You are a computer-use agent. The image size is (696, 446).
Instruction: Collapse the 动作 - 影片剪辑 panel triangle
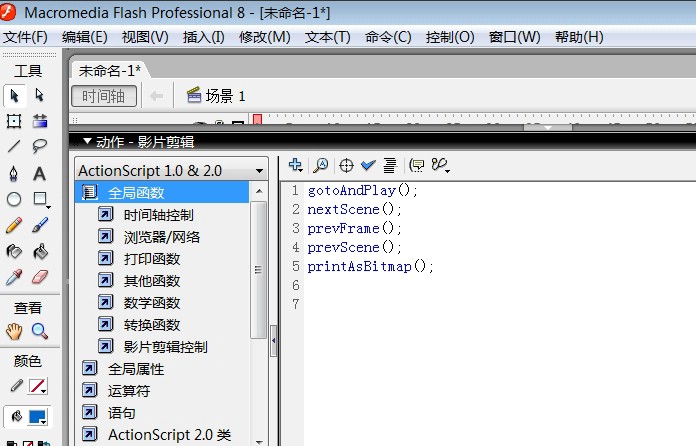(x=87, y=141)
